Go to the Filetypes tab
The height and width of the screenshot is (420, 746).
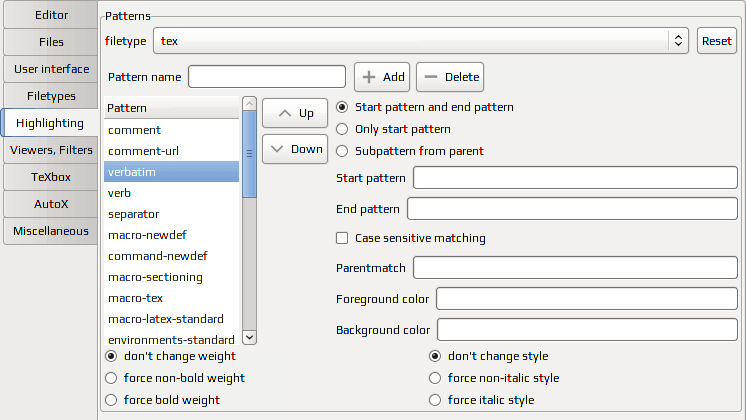[51, 96]
